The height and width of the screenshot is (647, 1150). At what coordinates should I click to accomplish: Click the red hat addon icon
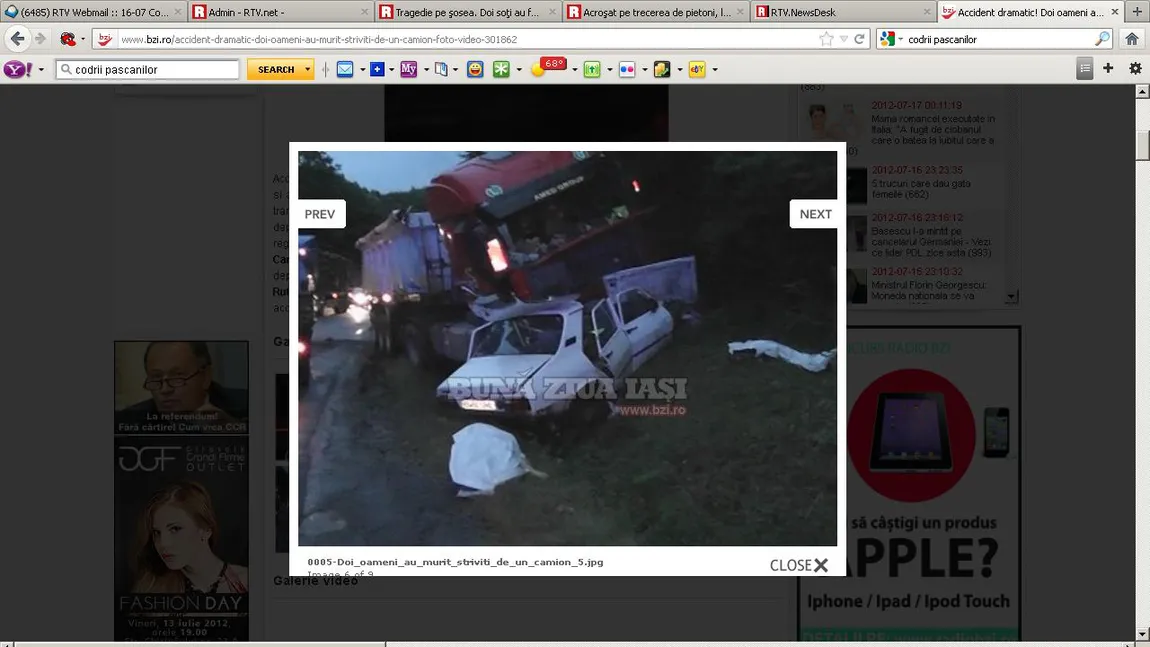(x=67, y=39)
